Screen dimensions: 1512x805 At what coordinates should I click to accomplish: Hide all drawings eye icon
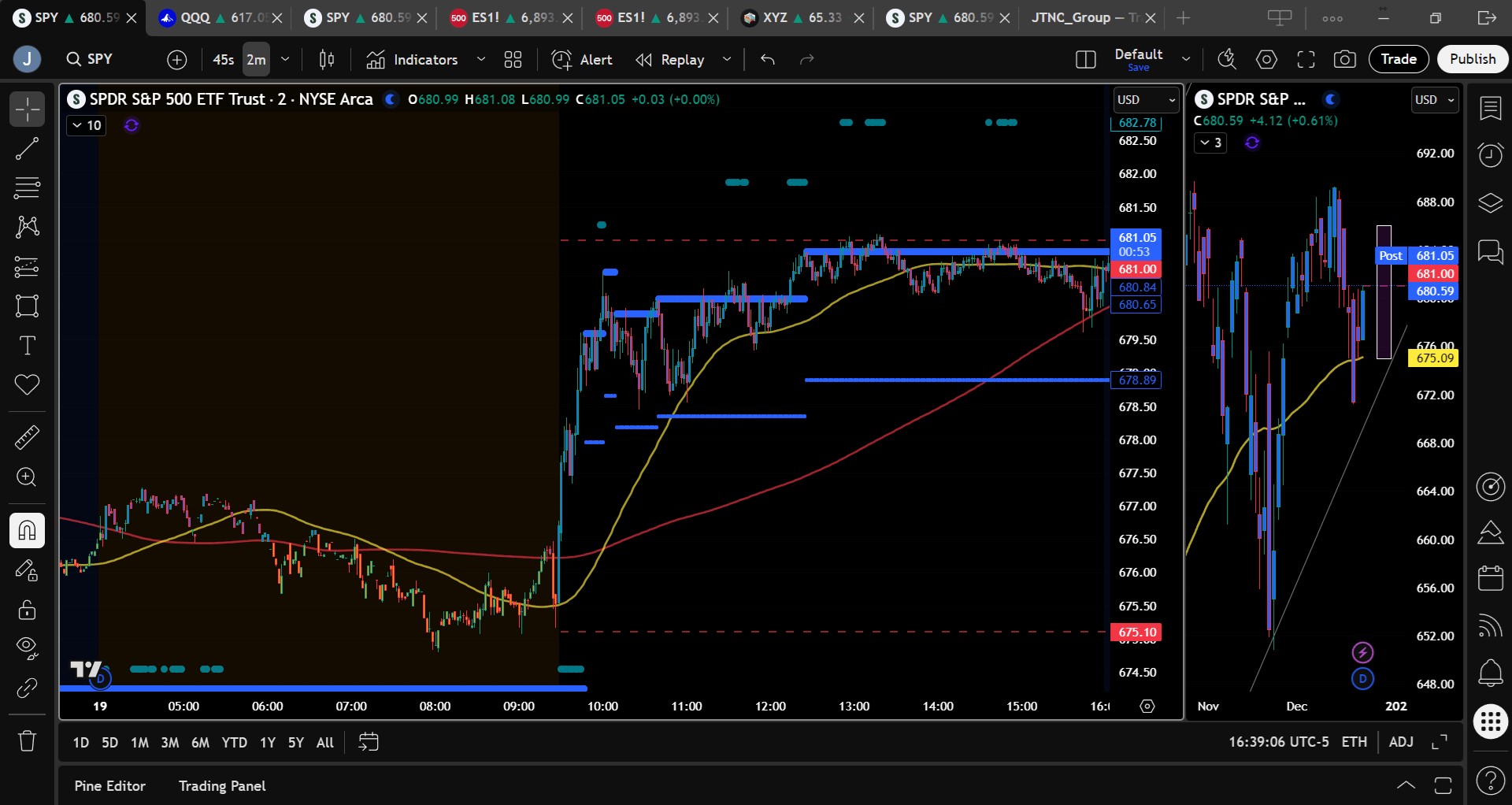27,648
